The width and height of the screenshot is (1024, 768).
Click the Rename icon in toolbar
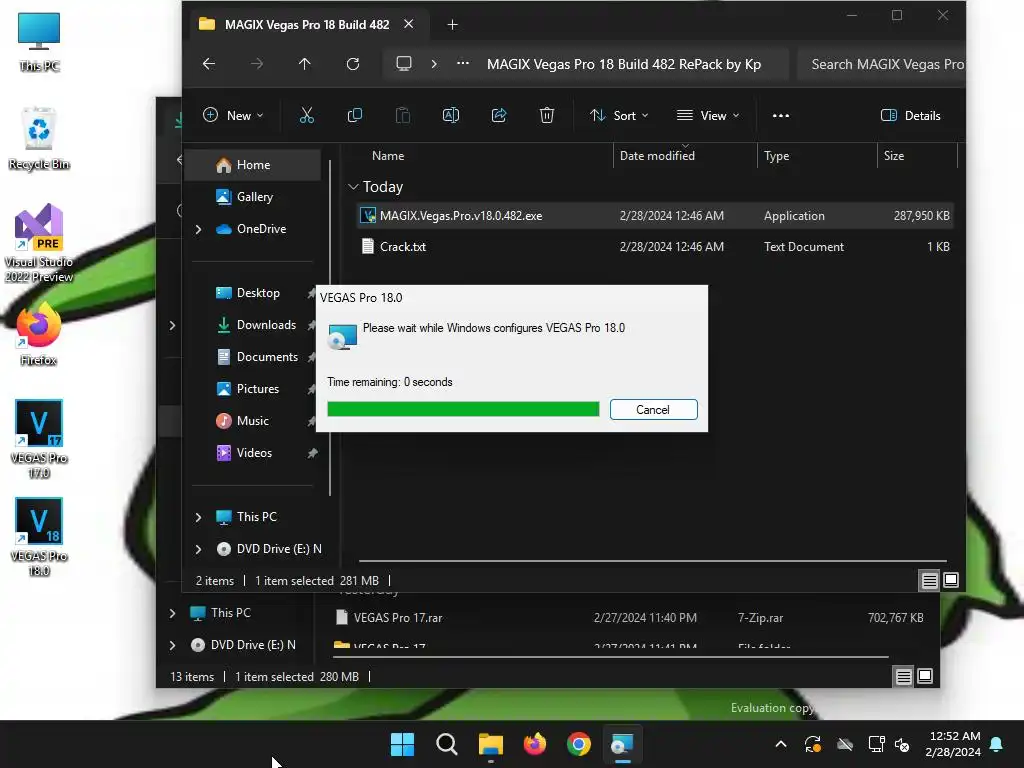pyautogui.click(x=451, y=116)
